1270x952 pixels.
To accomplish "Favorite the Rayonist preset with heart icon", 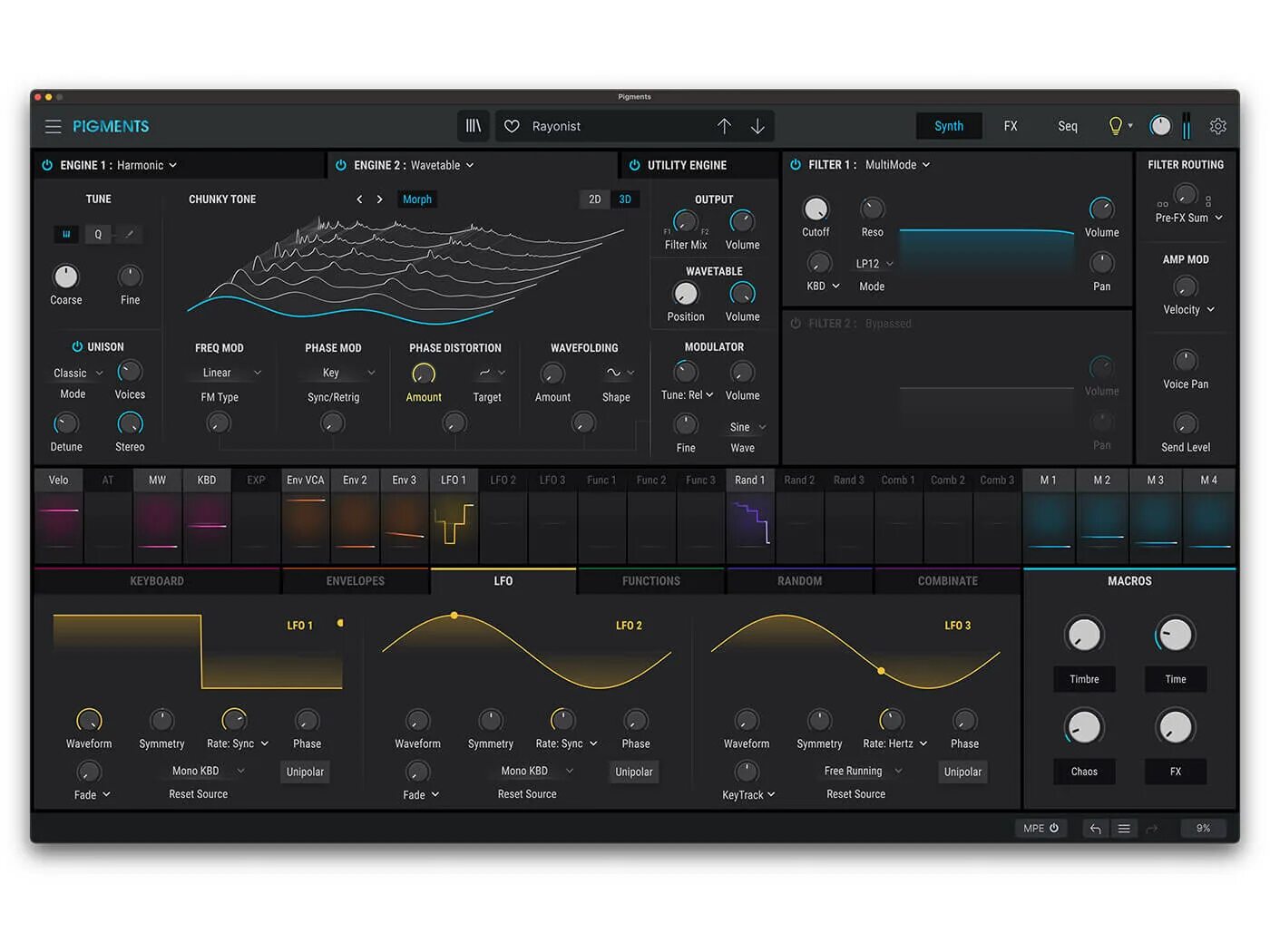I will pyautogui.click(x=512, y=126).
